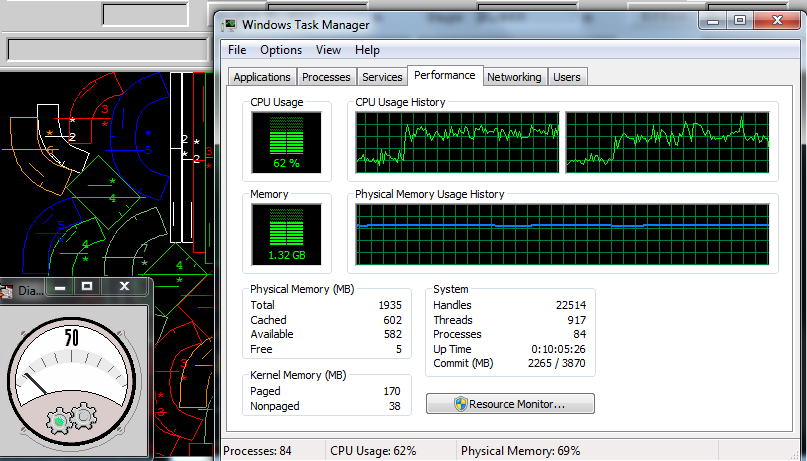
Task: Open the Options menu in Task Manager
Action: pyautogui.click(x=281, y=50)
